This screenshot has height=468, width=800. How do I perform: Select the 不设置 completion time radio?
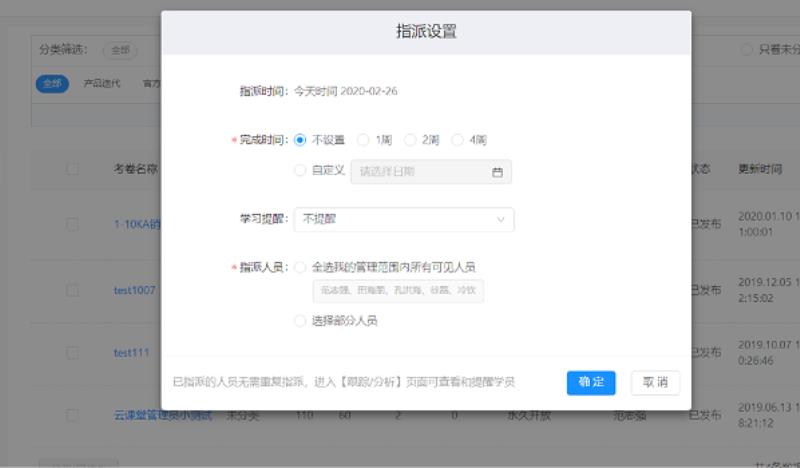pos(300,140)
